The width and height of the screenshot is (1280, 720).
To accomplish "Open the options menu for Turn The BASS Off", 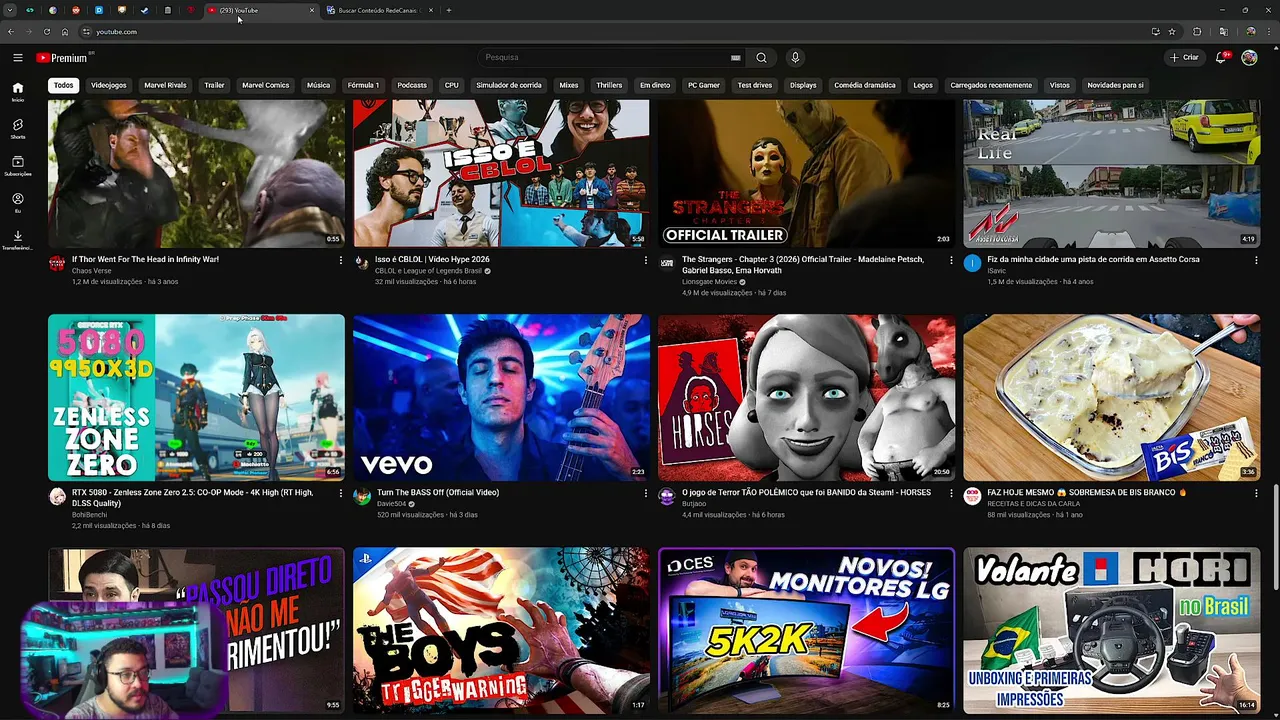I will click(x=645, y=493).
